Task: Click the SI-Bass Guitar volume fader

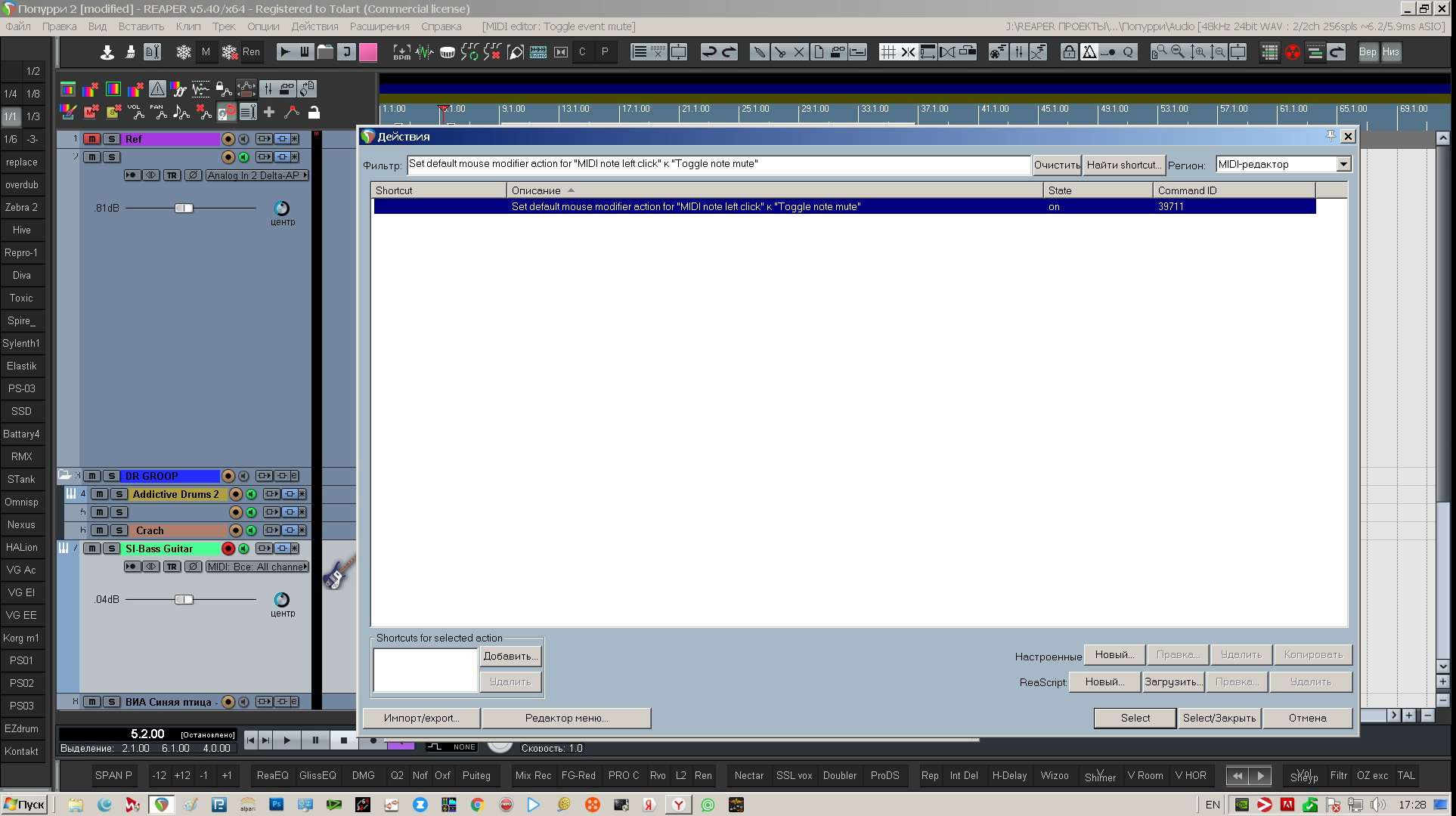Action: (x=184, y=599)
